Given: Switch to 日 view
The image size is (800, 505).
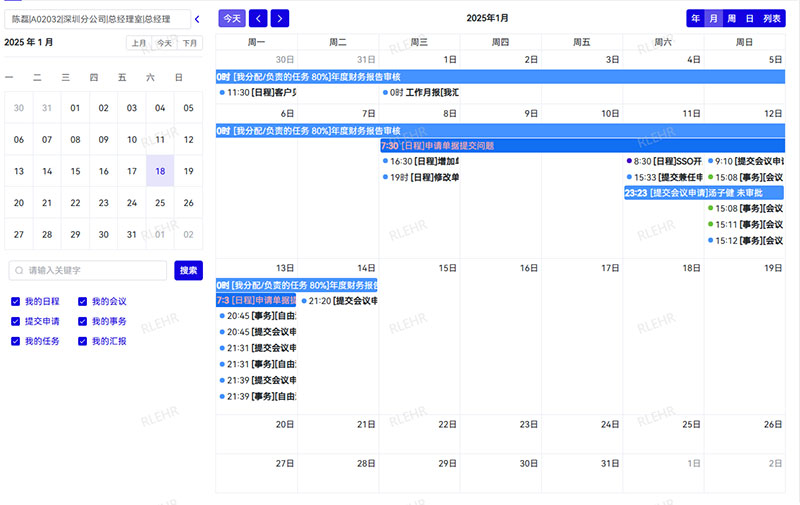Looking at the screenshot, I should (749, 18).
